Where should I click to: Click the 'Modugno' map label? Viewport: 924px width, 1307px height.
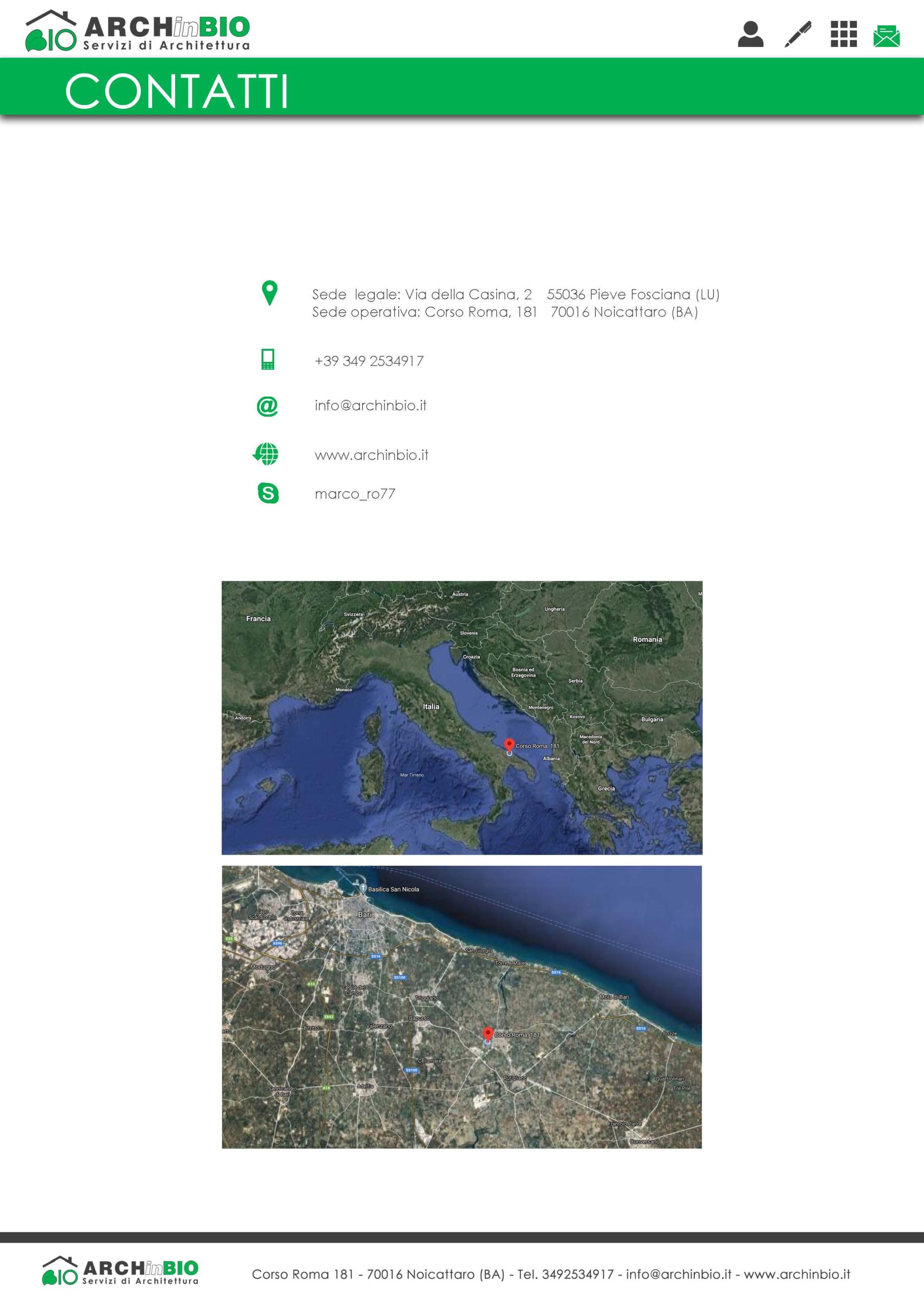[x=263, y=966]
